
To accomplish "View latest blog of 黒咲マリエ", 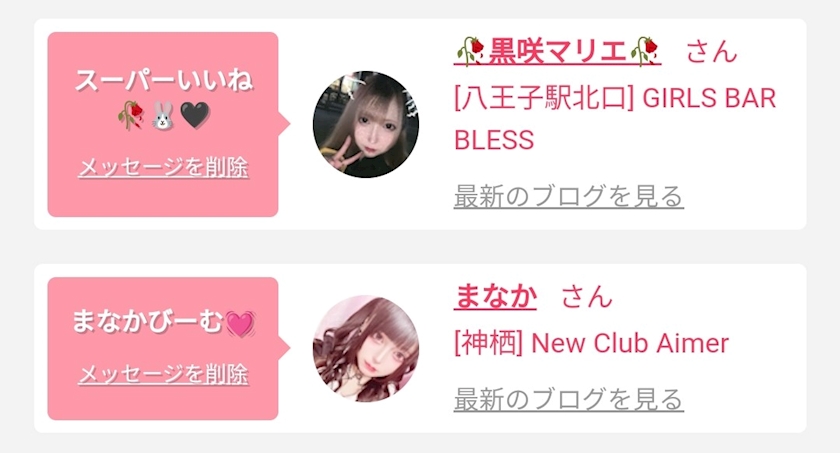I will coord(568,196).
